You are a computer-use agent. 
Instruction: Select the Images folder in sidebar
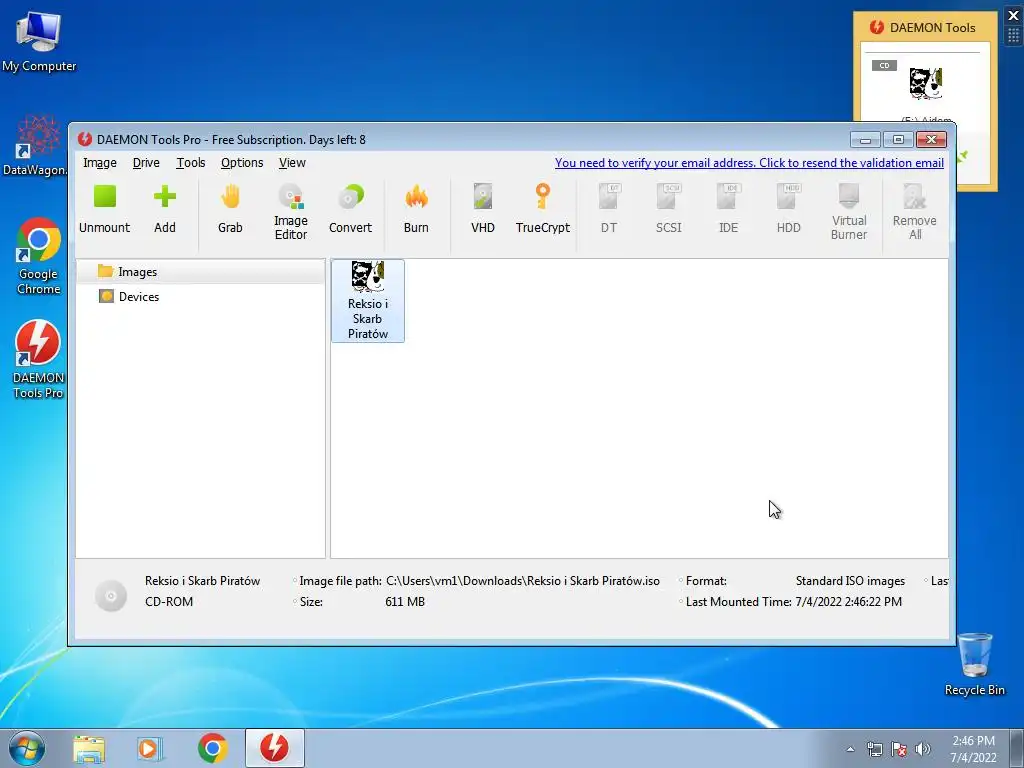pyautogui.click(x=200, y=272)
